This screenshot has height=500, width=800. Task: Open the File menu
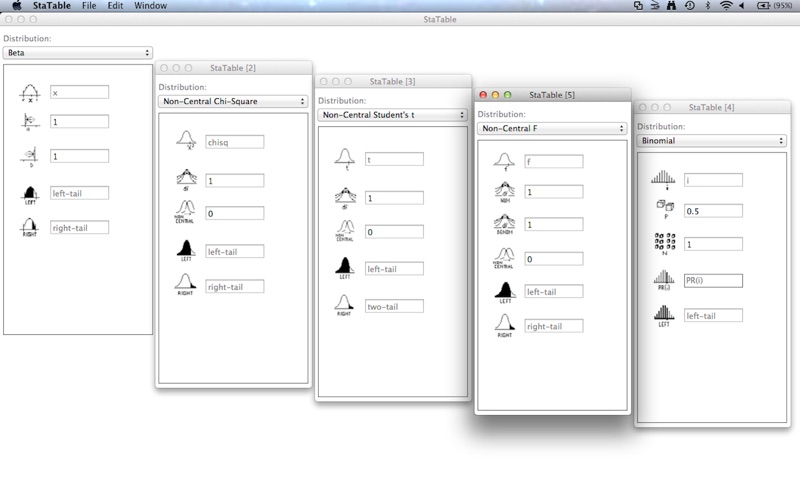point(89,6)
